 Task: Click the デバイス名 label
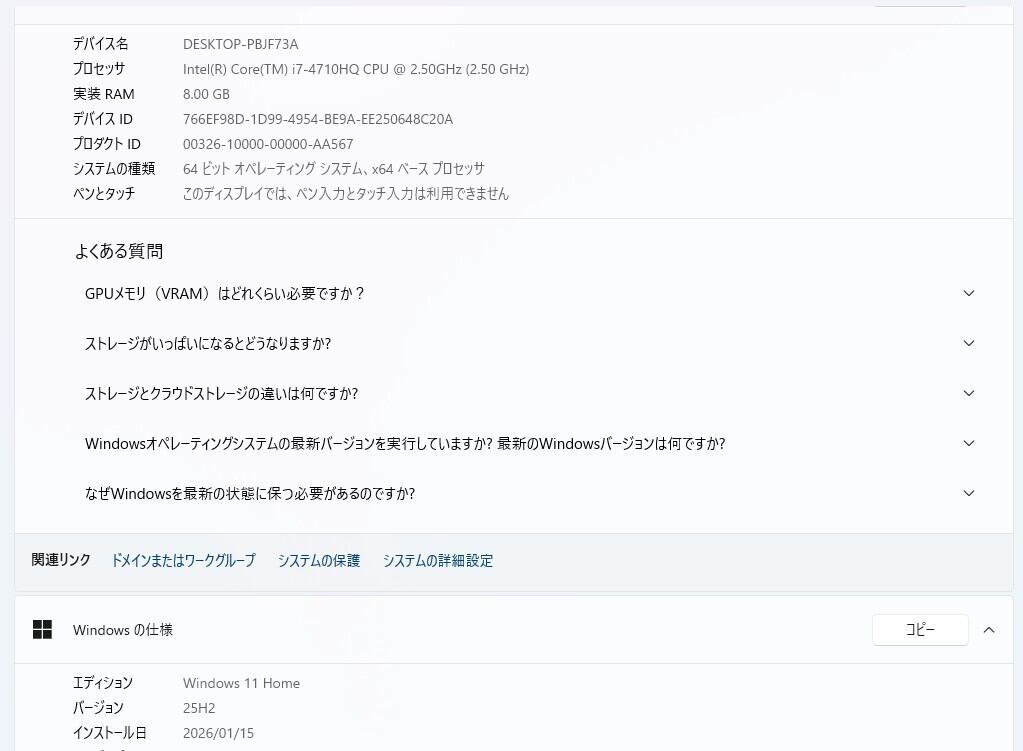coord(100,44)
